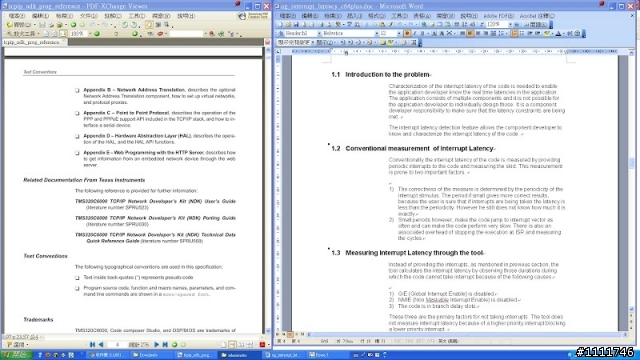Click Word horizontal scrollbar at bottom

pos(466,334)
